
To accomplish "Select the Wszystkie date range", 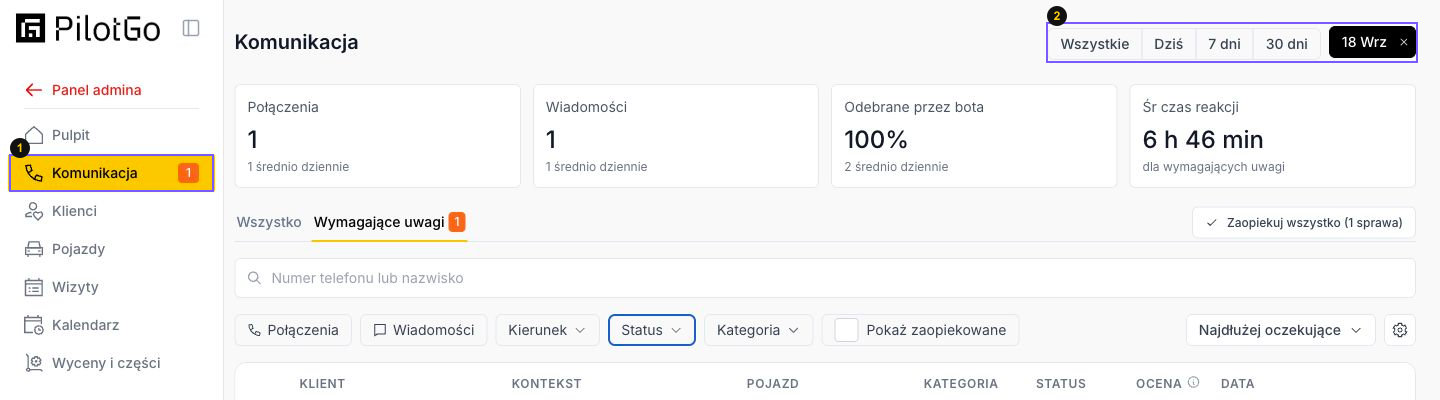I will click(1095, 43).
